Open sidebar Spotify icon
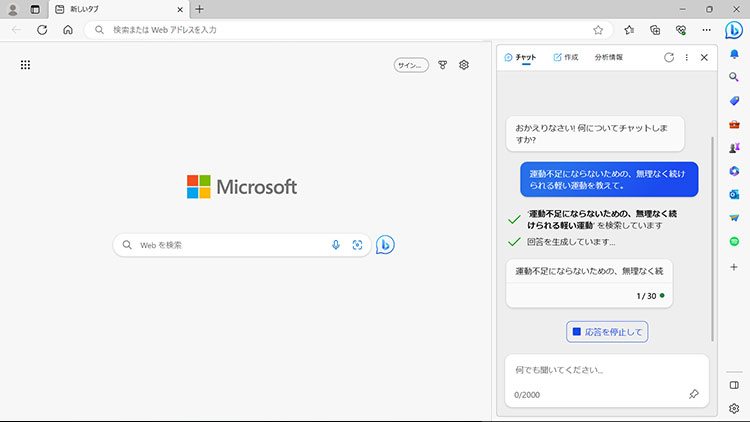750x422 pixels. coord(734,242)
